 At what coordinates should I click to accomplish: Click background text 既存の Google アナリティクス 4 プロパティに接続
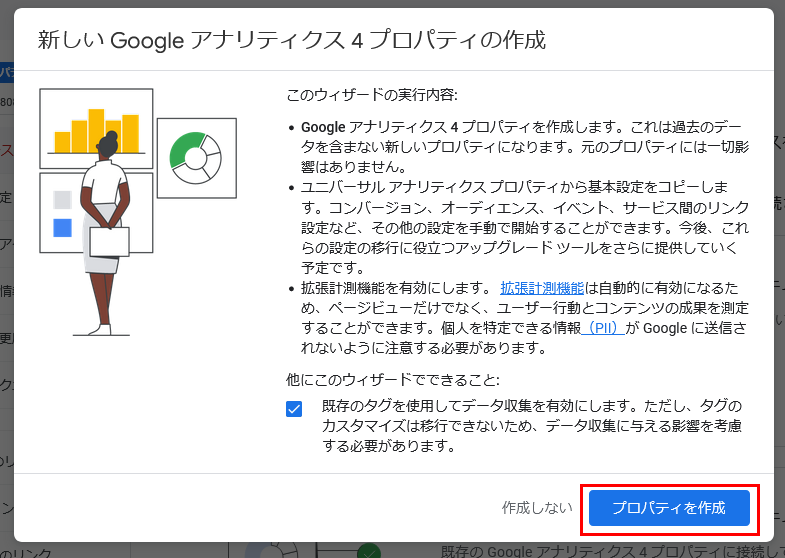pyautogui.click(x=600, y=550)
